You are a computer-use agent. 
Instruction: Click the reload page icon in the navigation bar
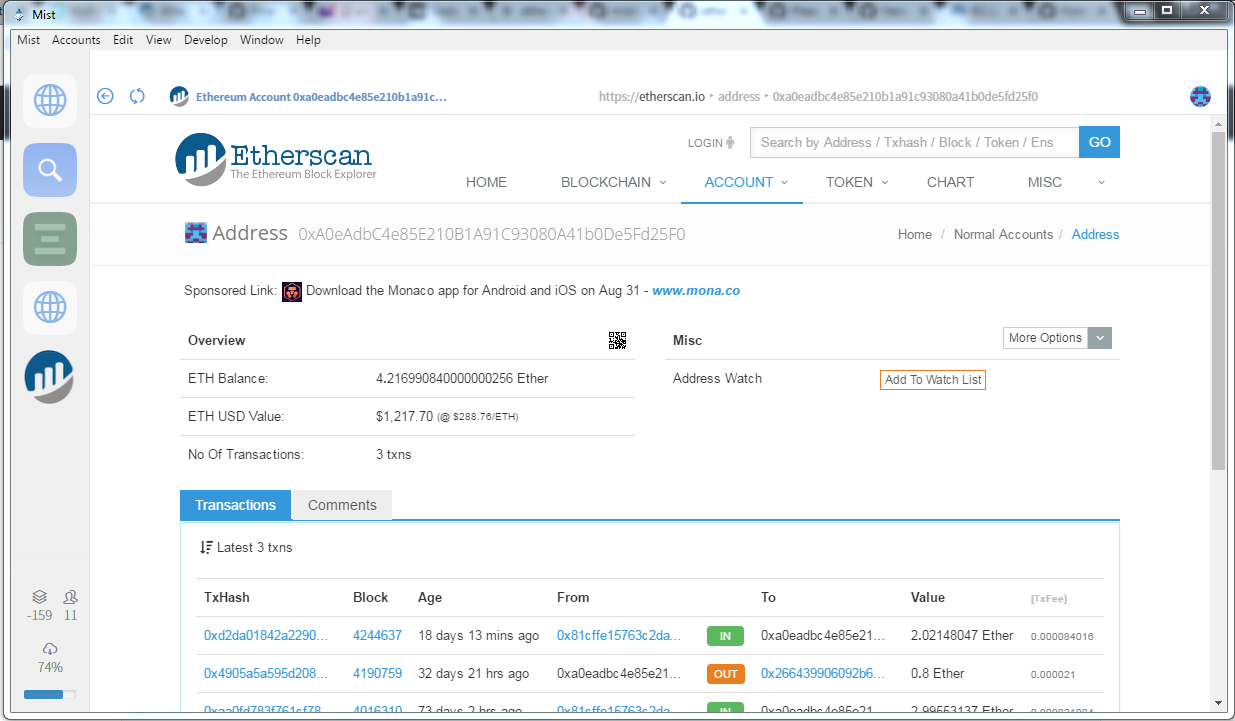137,96
